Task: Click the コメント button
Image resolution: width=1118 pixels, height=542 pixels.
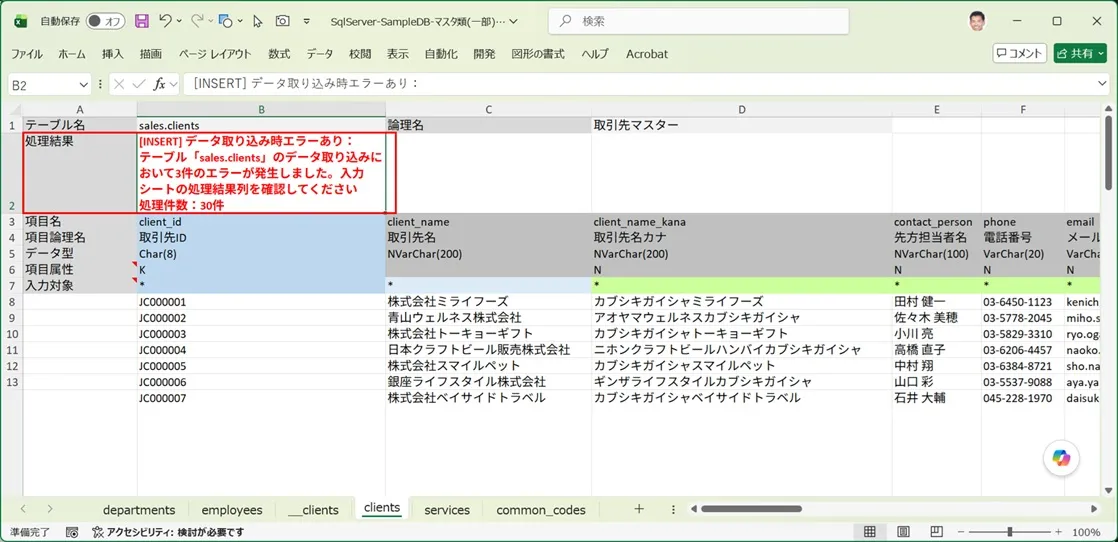Action: 1020,53
